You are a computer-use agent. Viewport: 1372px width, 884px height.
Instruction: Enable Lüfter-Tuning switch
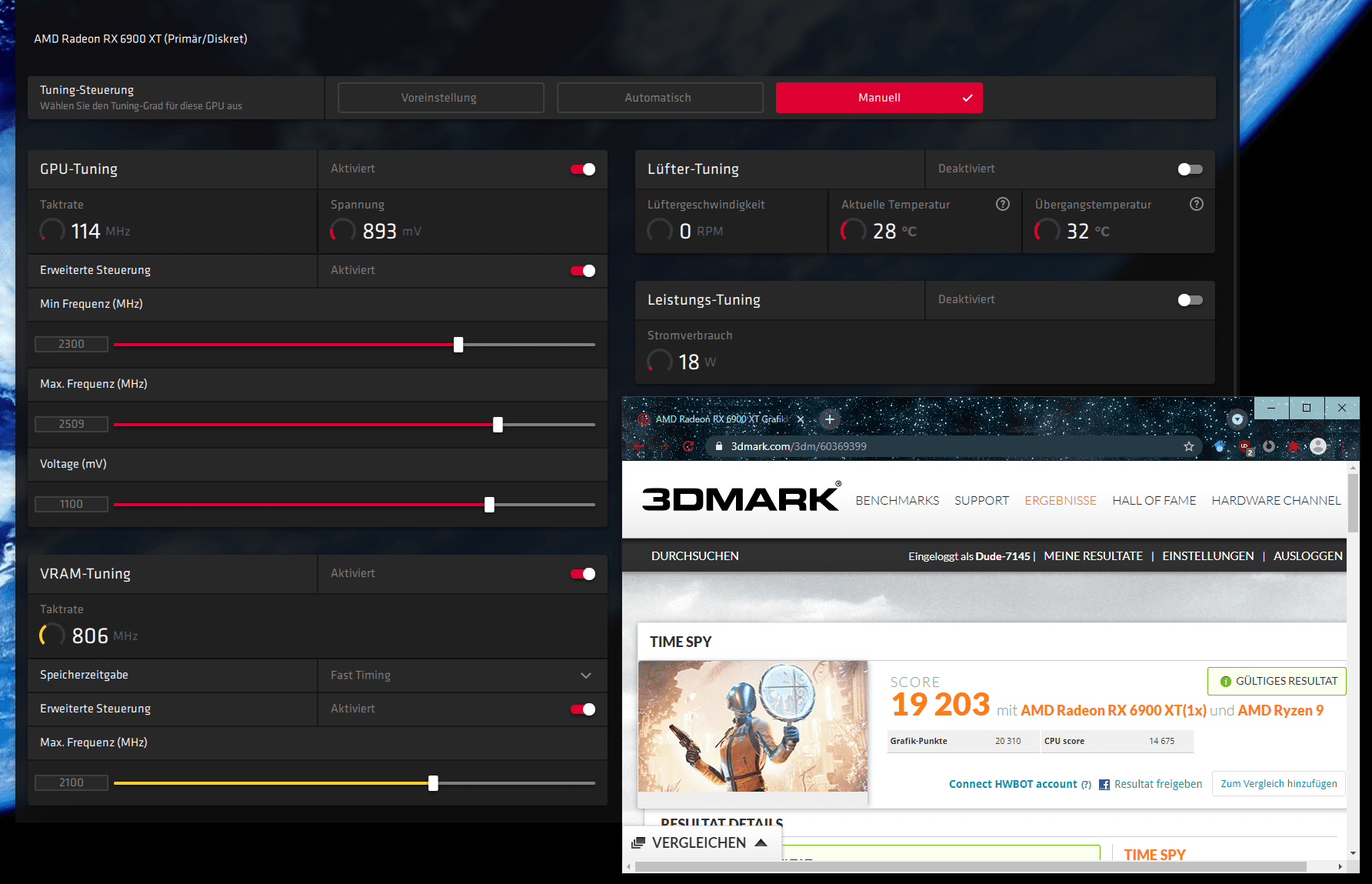tap(1191, 169)
